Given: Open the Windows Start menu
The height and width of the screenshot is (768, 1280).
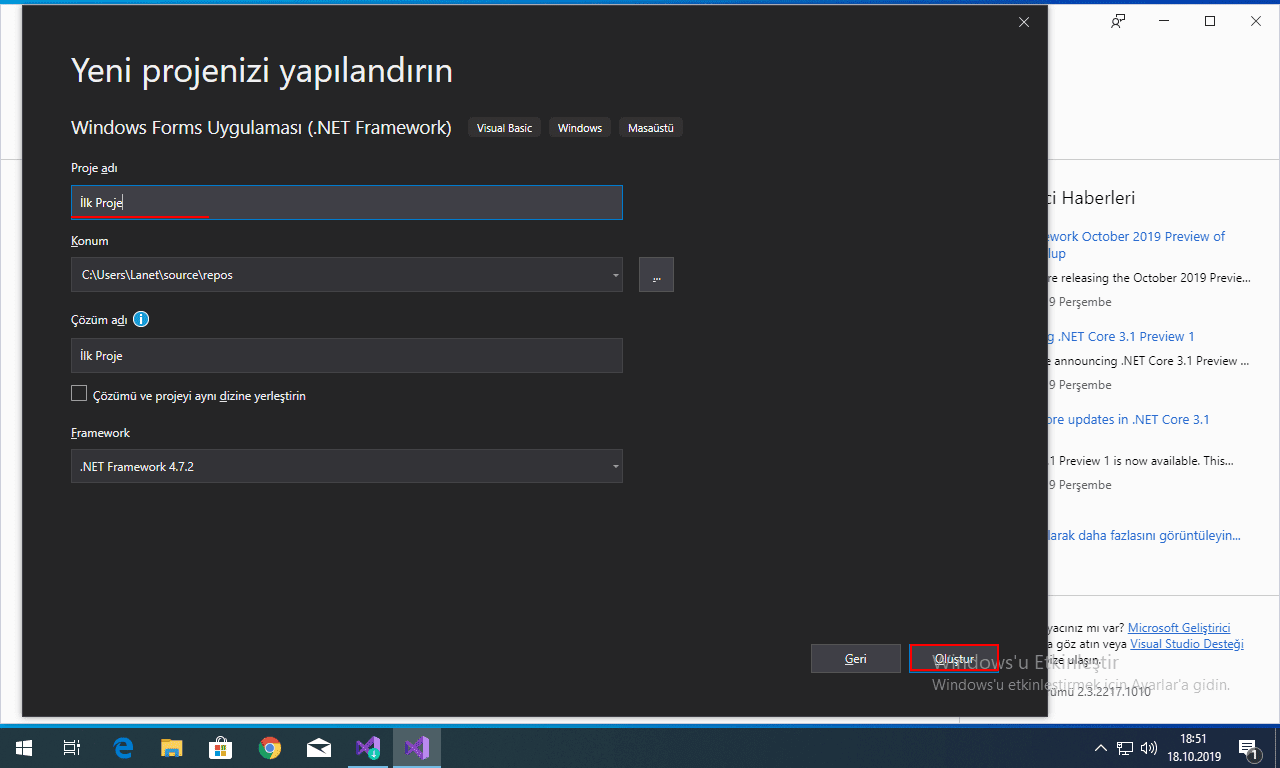Looking at the screenshot, I should click(x=24, y=747).
